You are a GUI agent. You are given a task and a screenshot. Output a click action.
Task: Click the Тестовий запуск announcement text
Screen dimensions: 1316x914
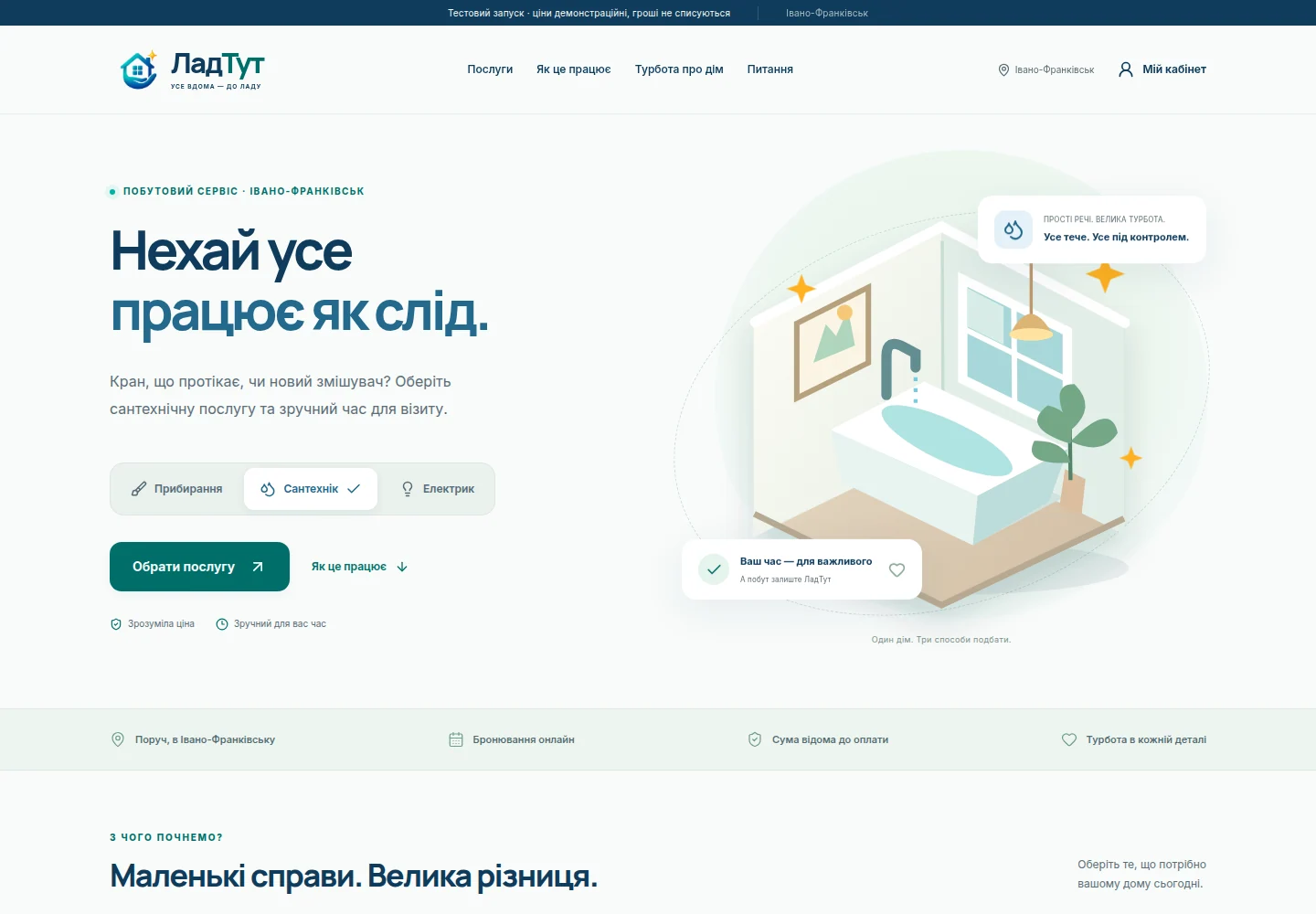pyautogui.click(x=589, y=13)
